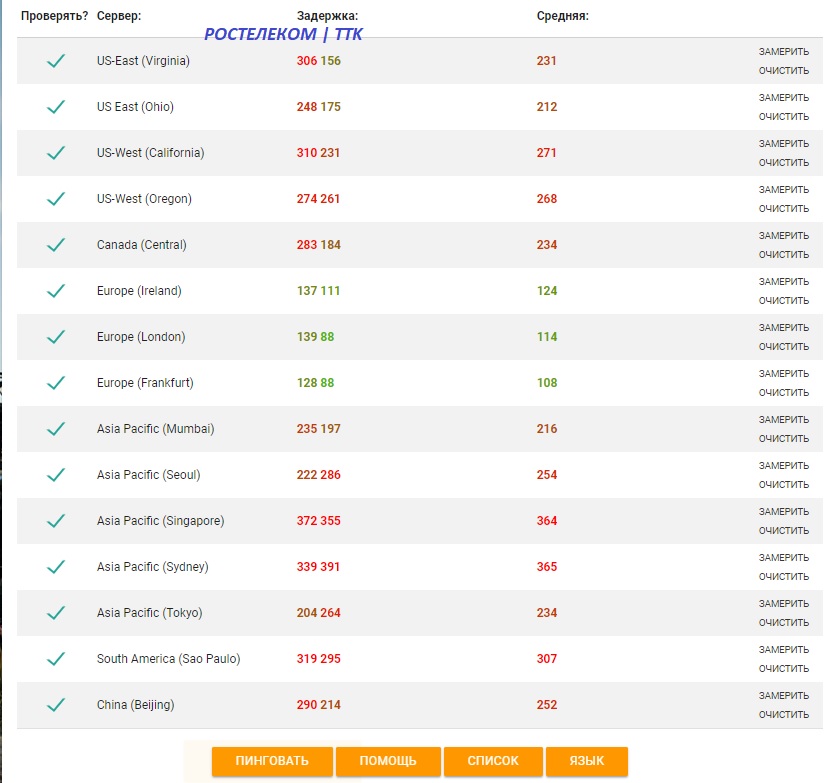Click ЗАМЕРИТЬ for US-West (Oregon)
Image resolution: width=834 pixels, height=783 pixels.
point(783,190)
